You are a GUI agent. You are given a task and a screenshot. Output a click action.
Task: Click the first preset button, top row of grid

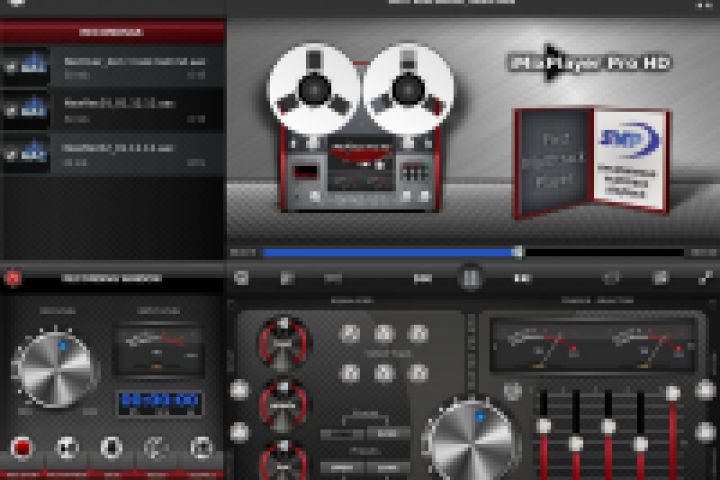point(350,333)
